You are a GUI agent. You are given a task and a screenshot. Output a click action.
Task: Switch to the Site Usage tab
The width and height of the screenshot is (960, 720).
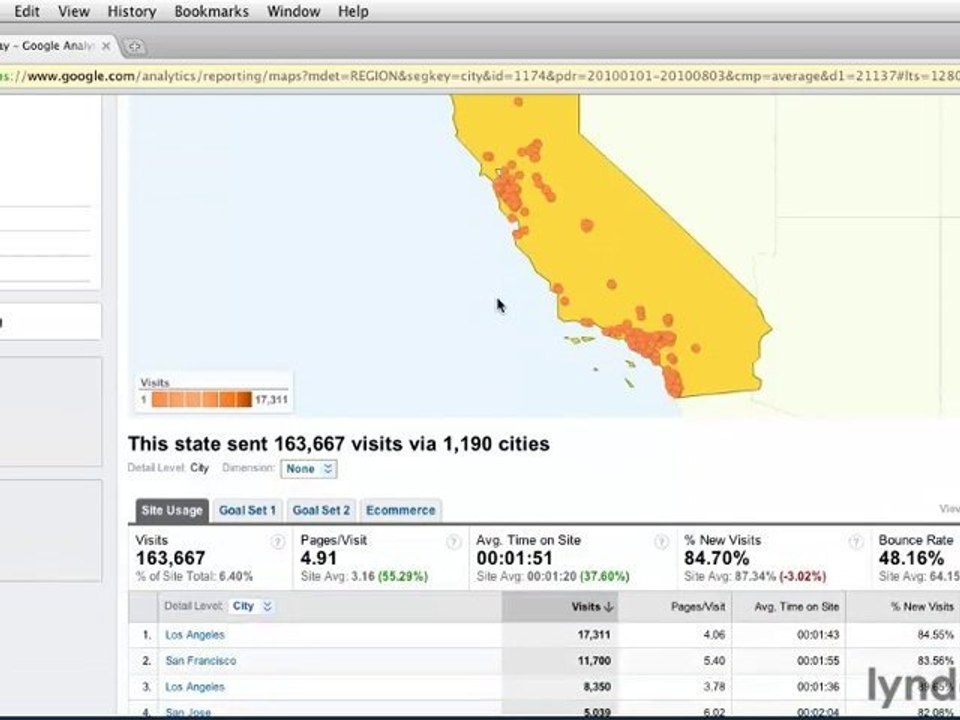click(x=171, y=510)
